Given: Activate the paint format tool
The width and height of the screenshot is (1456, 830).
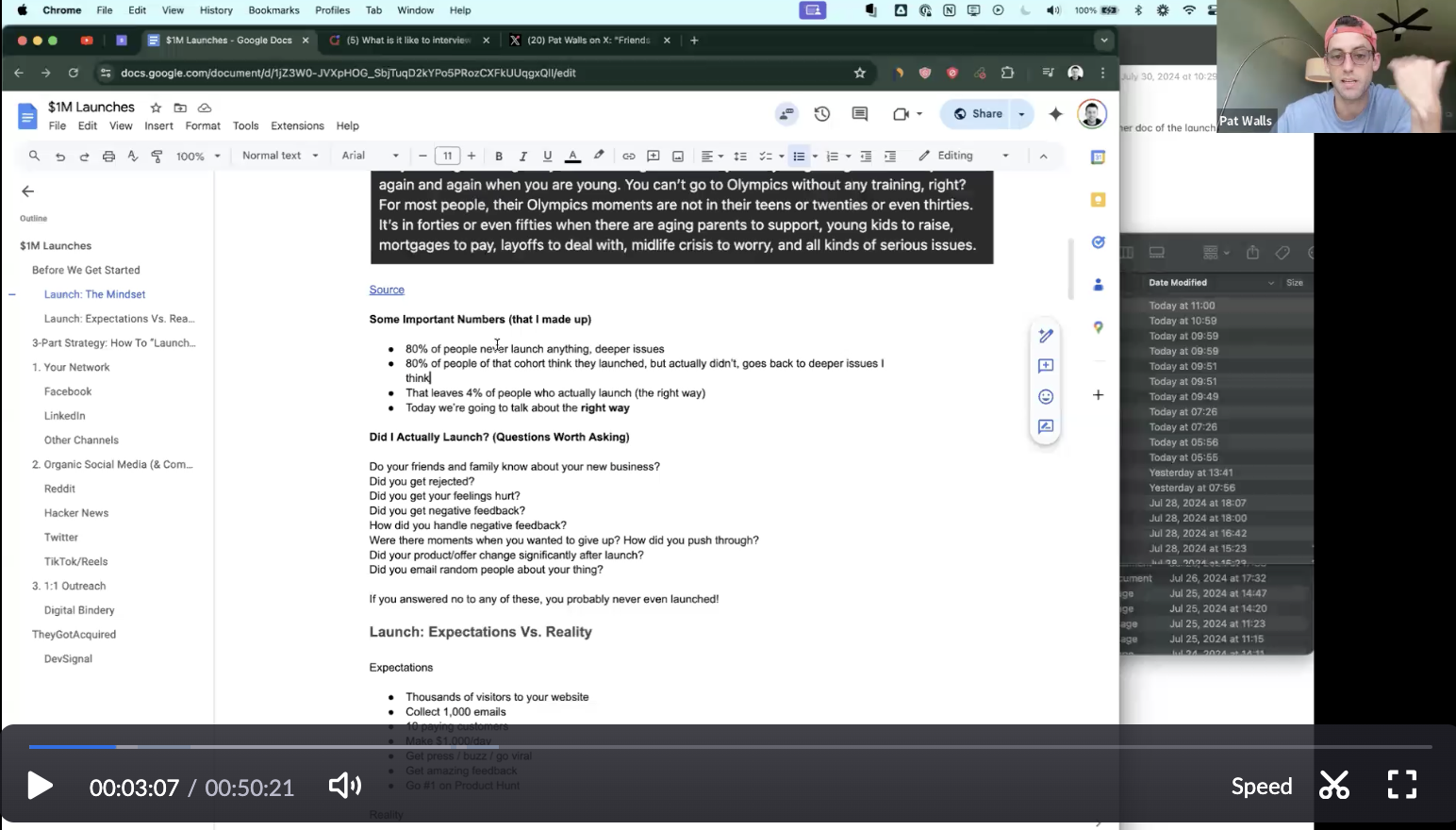Looking at the screenshot, I should click(x=157, y=156).
